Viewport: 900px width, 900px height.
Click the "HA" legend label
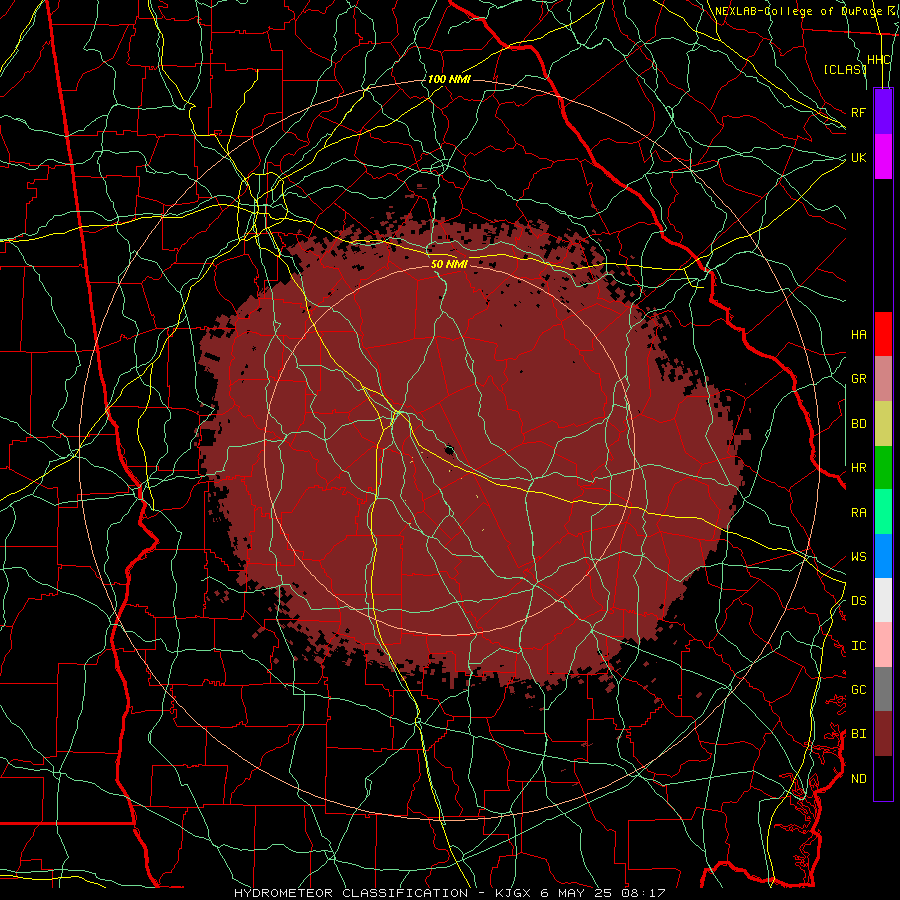859,335
